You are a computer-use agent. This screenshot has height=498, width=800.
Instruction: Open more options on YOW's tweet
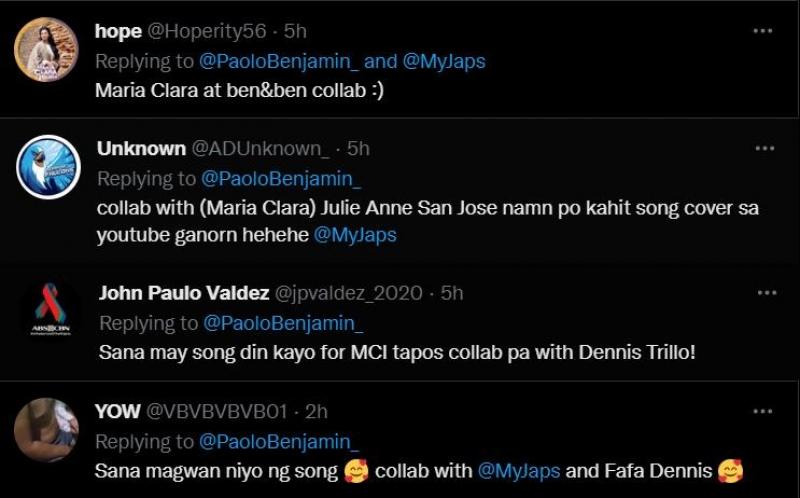(x=765, y=411)
